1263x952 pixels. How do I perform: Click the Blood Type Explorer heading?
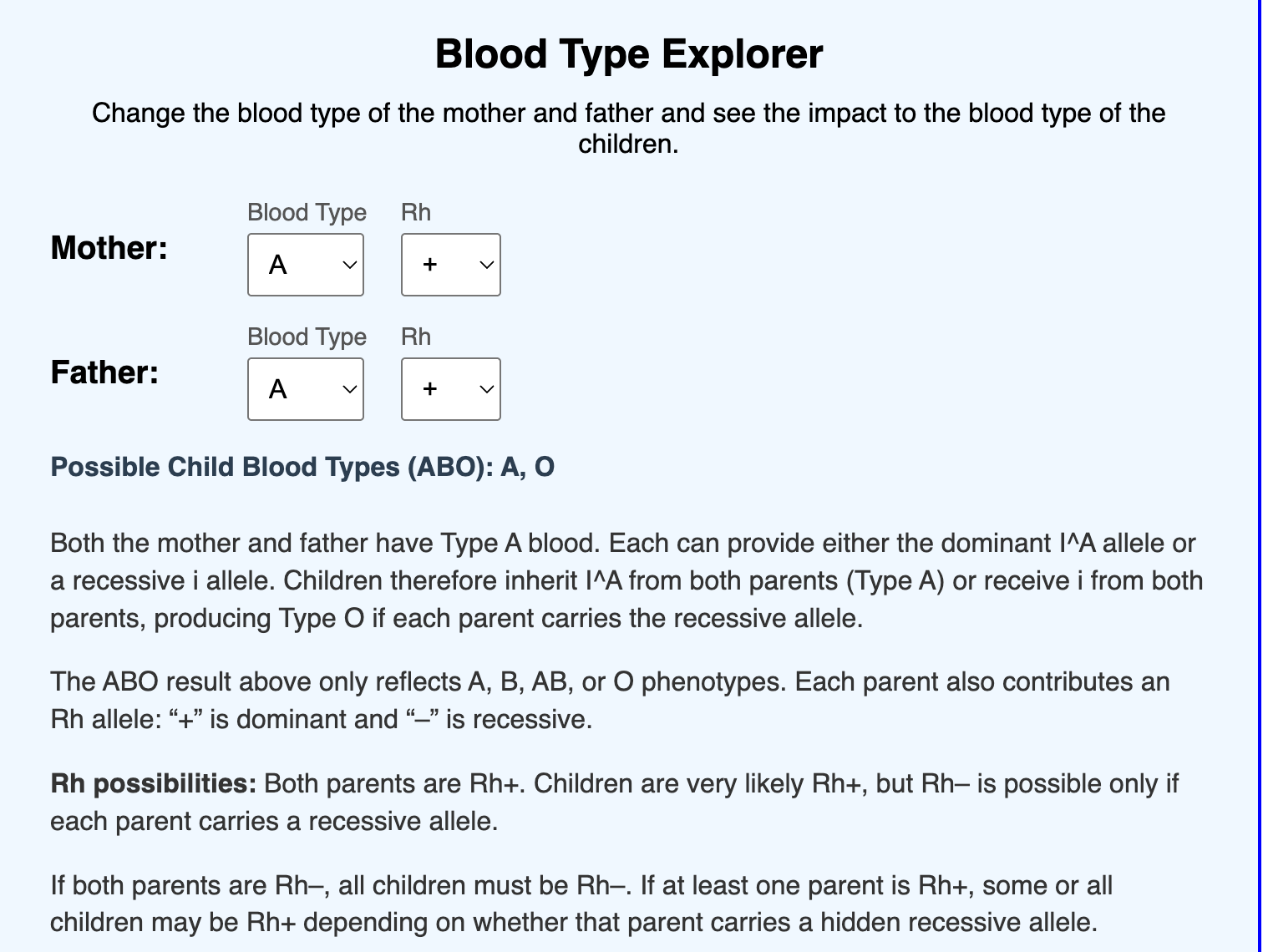click(x=629, y=53)
